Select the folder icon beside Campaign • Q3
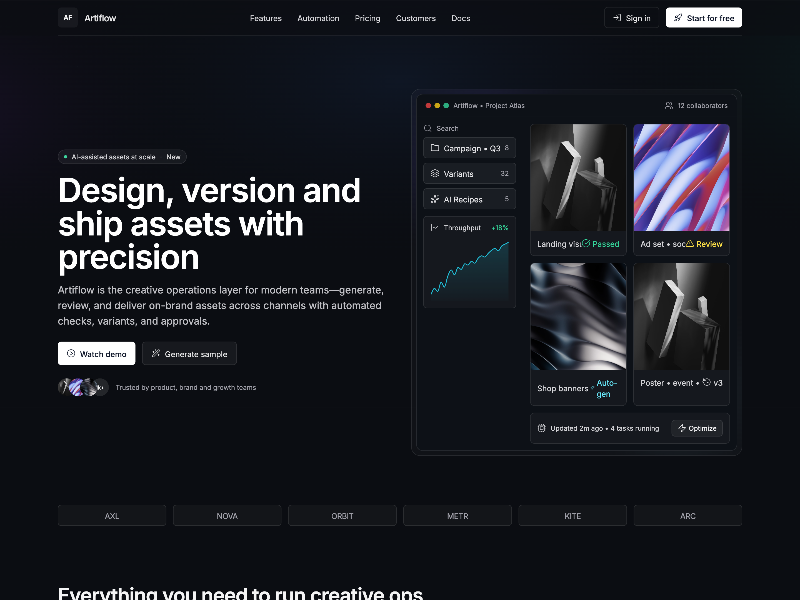The image size is (800, 600). (x=435, y=147)
